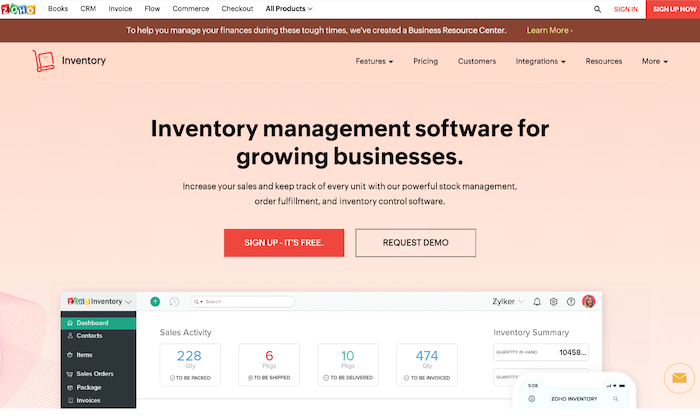Image resolution: width=700 pixels, height=420 pixels.
Task: Click the help question mark icon
Action: pyautogui.click(x=571, y=302)
